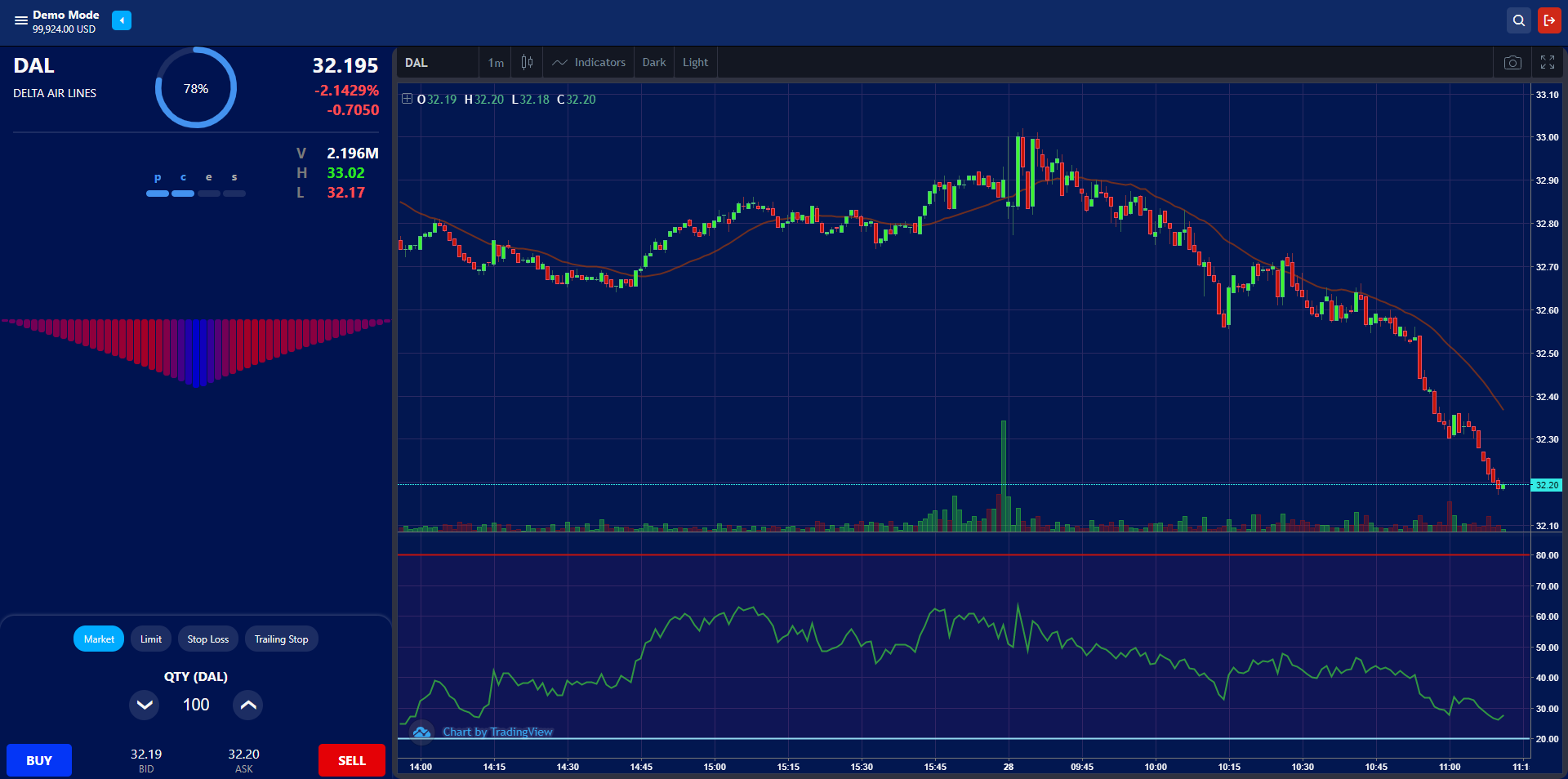Click the 32.20 ASK price
1568x779 pixels.
coord(243,754)
